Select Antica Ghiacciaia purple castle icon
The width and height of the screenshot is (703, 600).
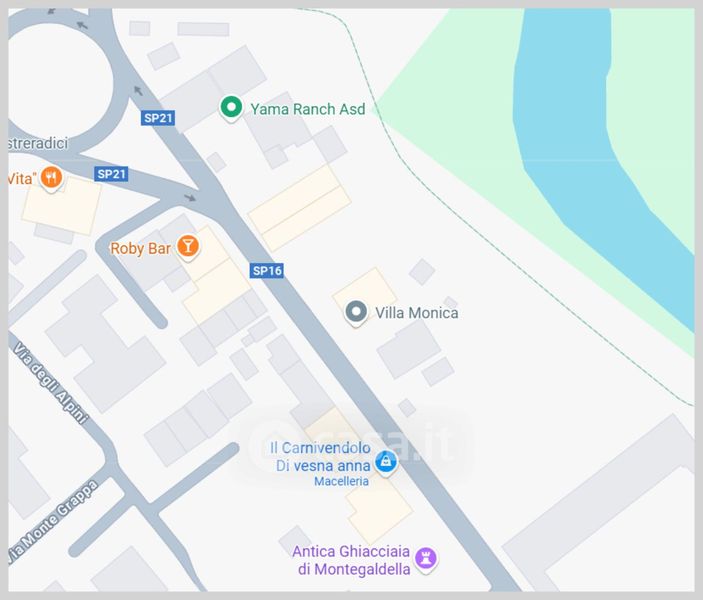point(425,559)
